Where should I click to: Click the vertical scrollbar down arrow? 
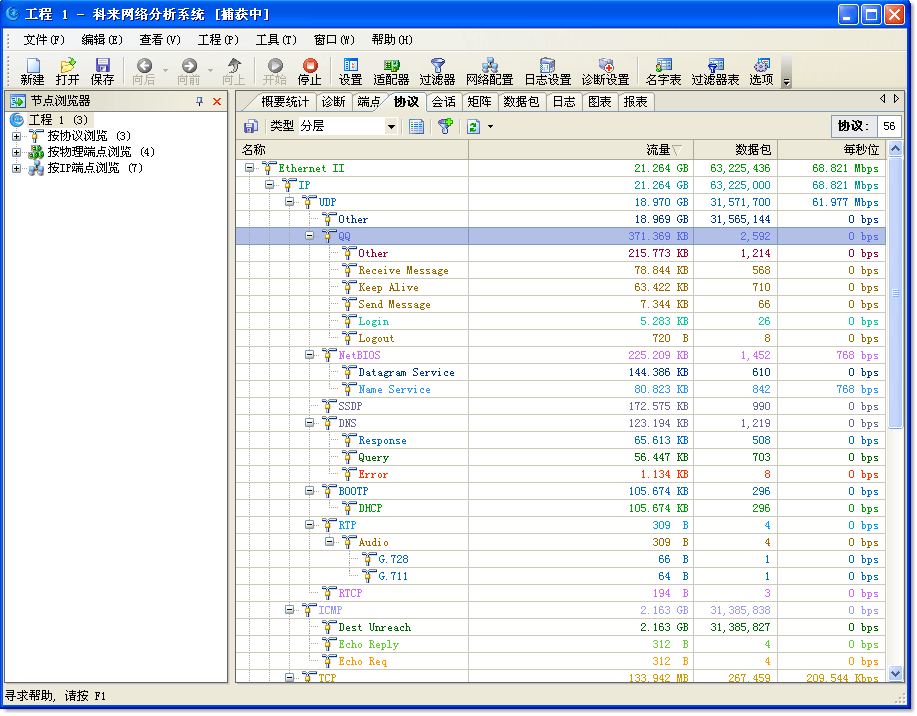point(896,674)
